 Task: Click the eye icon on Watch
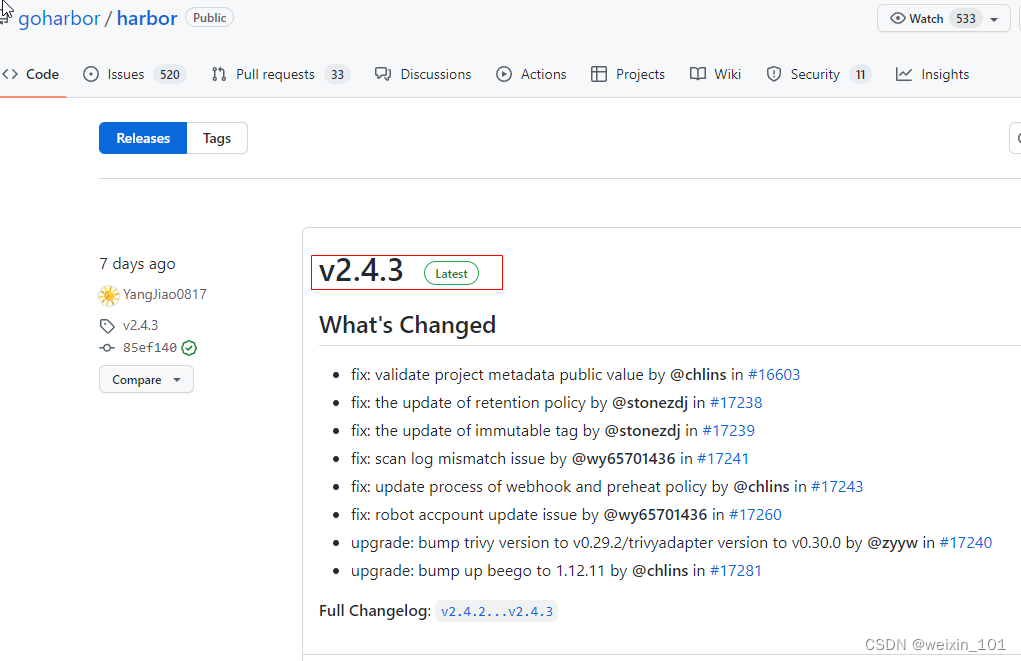[898, 18]
